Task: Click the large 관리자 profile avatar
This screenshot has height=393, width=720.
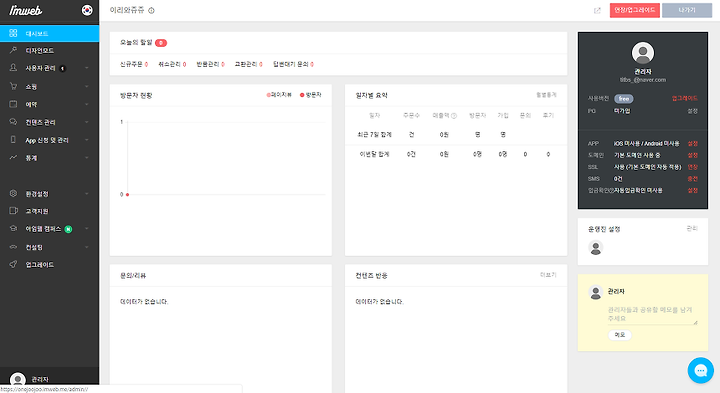Action: click(643, 53)
